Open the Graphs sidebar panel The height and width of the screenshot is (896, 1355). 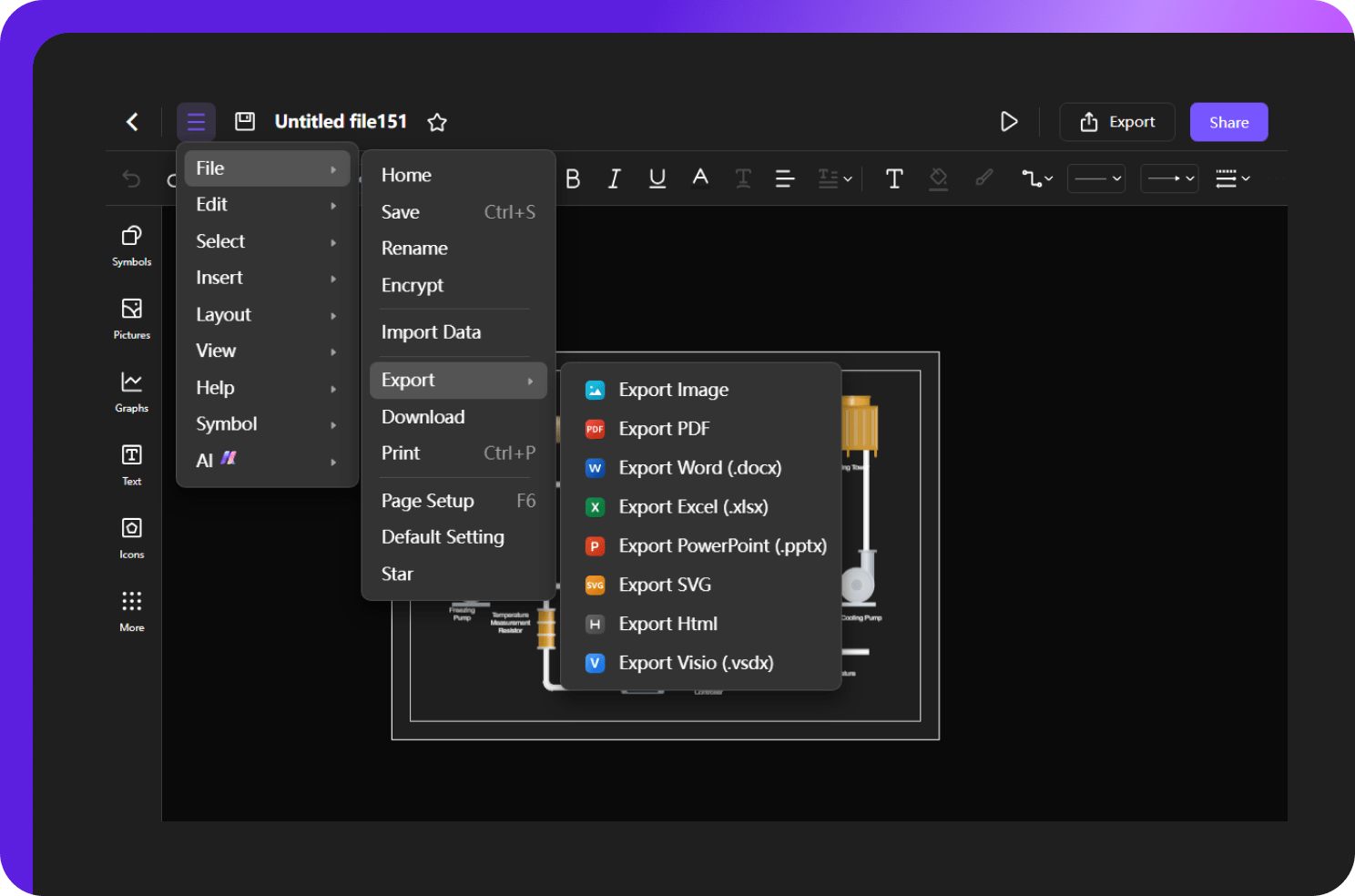pos(132,392)
